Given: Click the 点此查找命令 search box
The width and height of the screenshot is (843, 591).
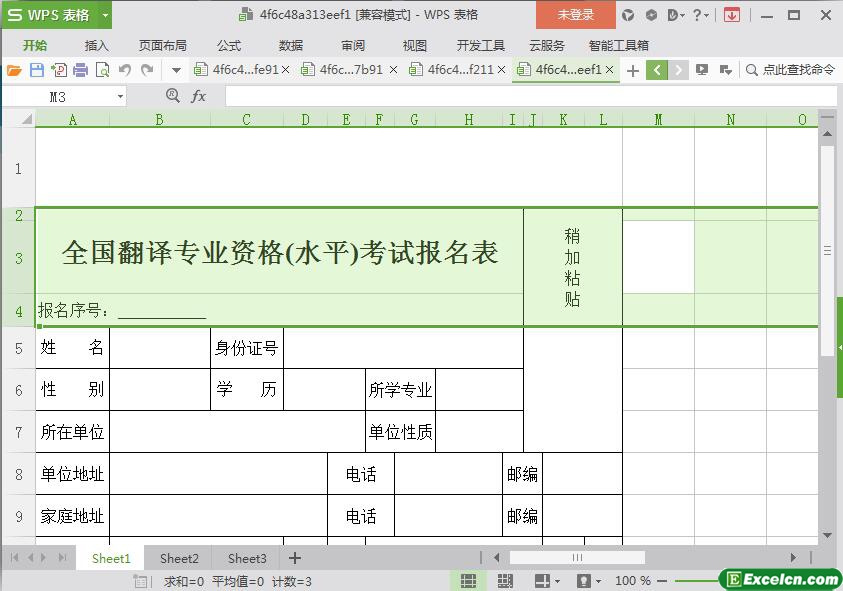Looking at the screenshot, I should (790, 70).
